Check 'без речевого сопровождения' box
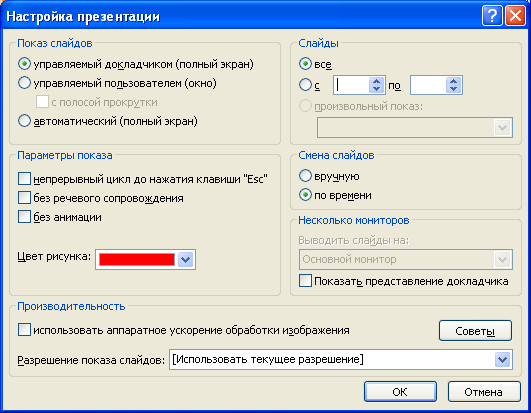 click(x=24, y=198)
